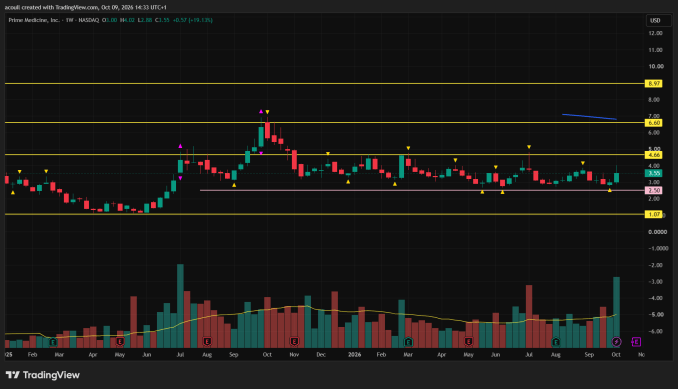Open the green earnings marker above the 2026 Mar label
678x389 pixels.
[x=408, y=342]
